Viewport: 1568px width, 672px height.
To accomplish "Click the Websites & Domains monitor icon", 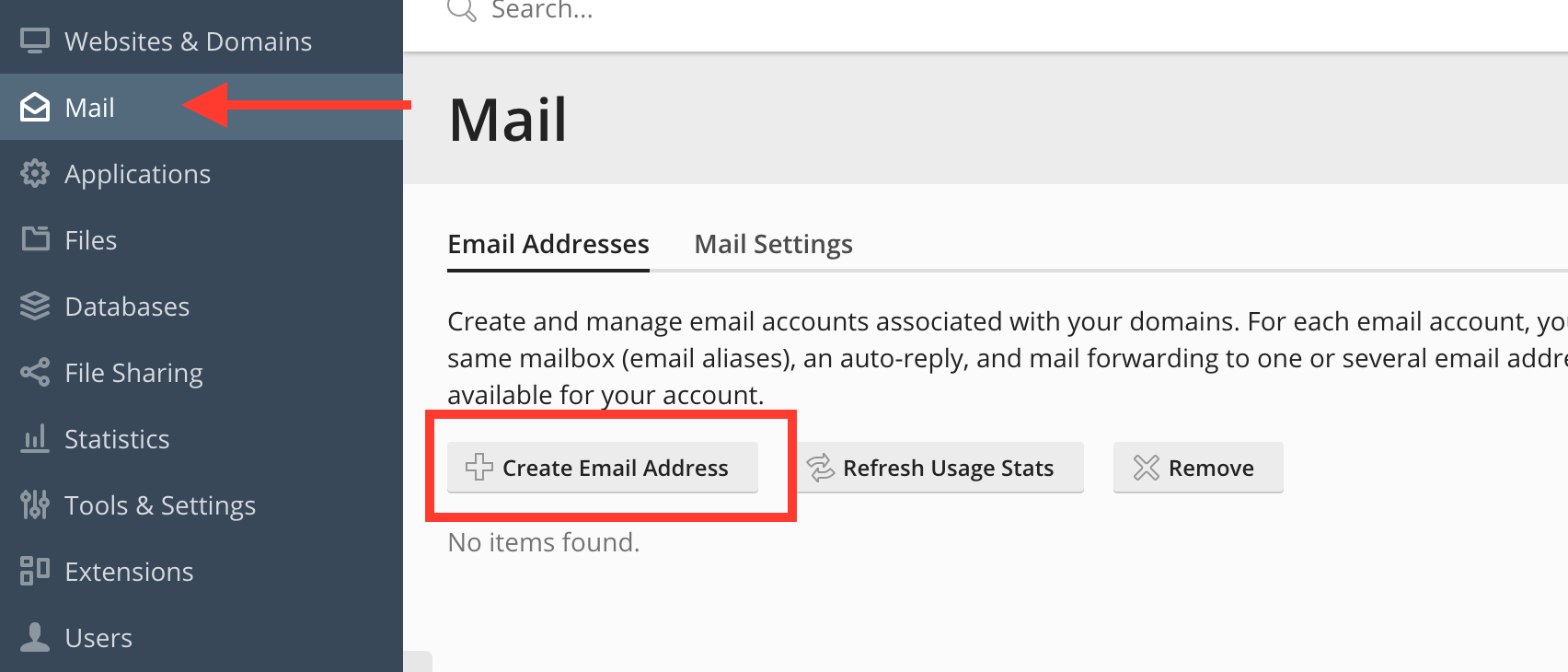I will (x=35, y=41).
